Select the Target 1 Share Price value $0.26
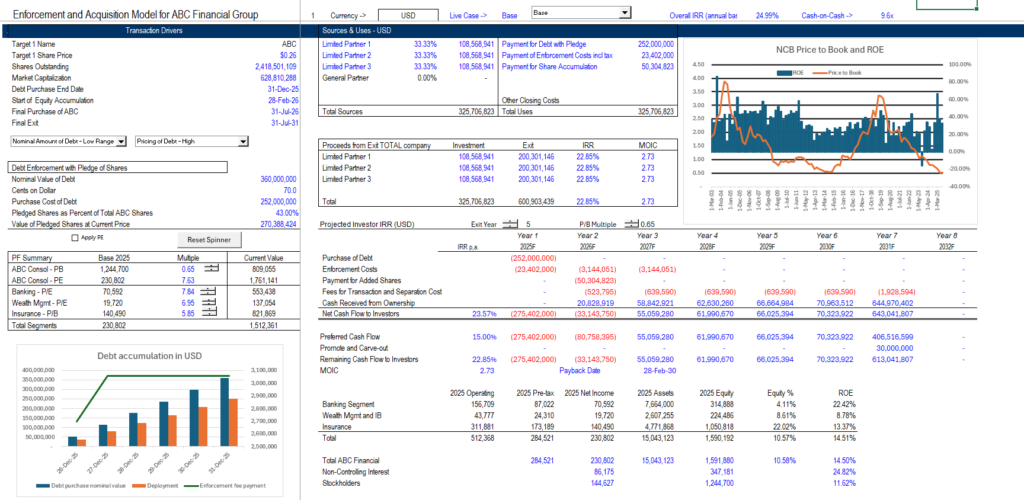The height and width of the screenshot is (500, 1024). 288,55
